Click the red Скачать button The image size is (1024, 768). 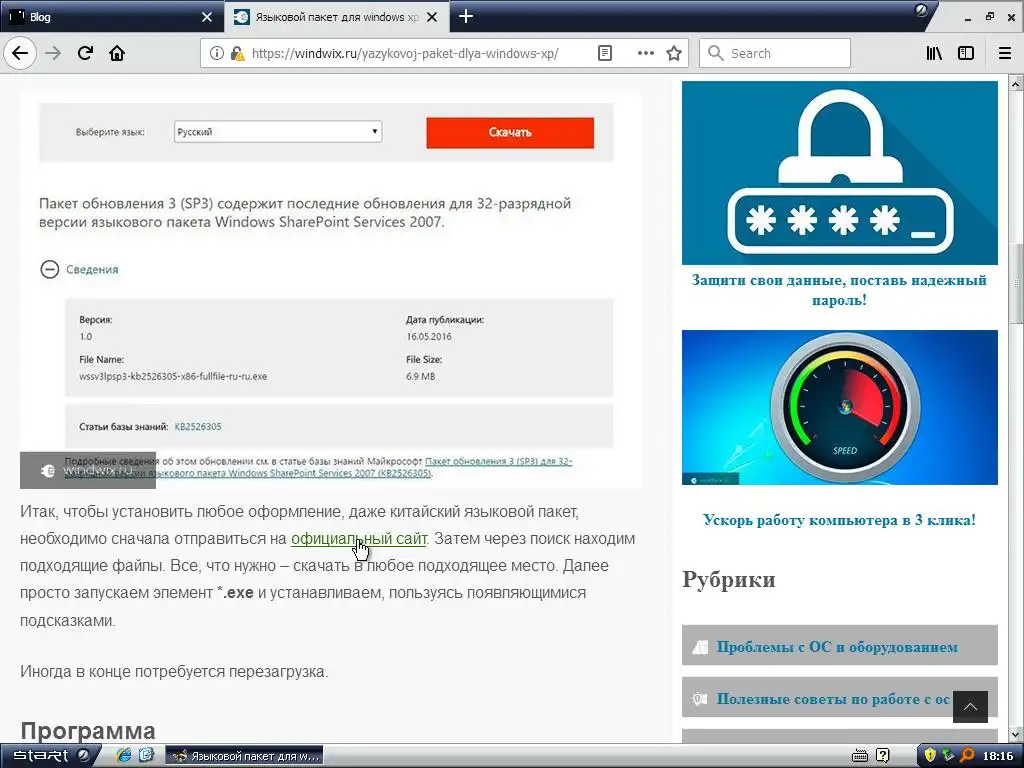[x=510, y=133]
